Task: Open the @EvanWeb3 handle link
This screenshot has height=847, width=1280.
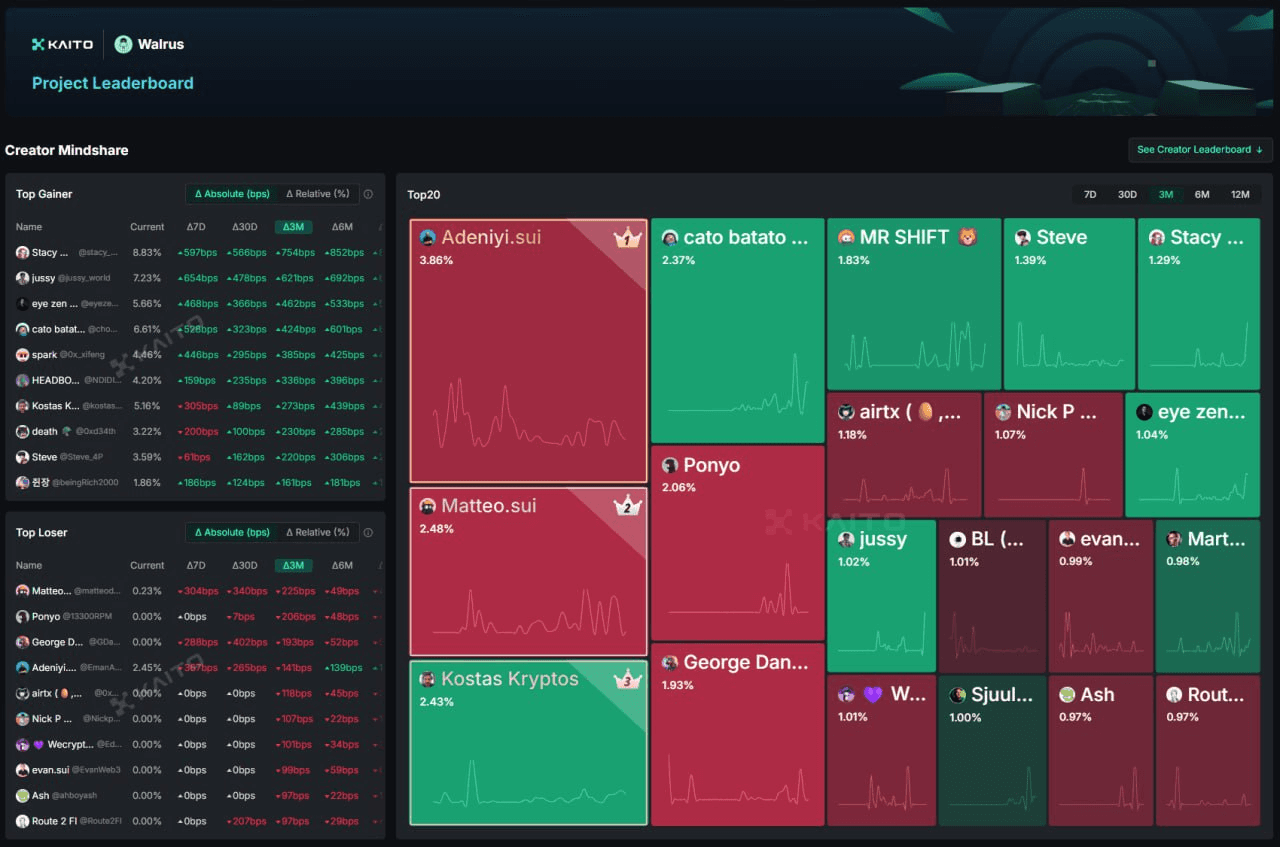Action: pos(97,770)
